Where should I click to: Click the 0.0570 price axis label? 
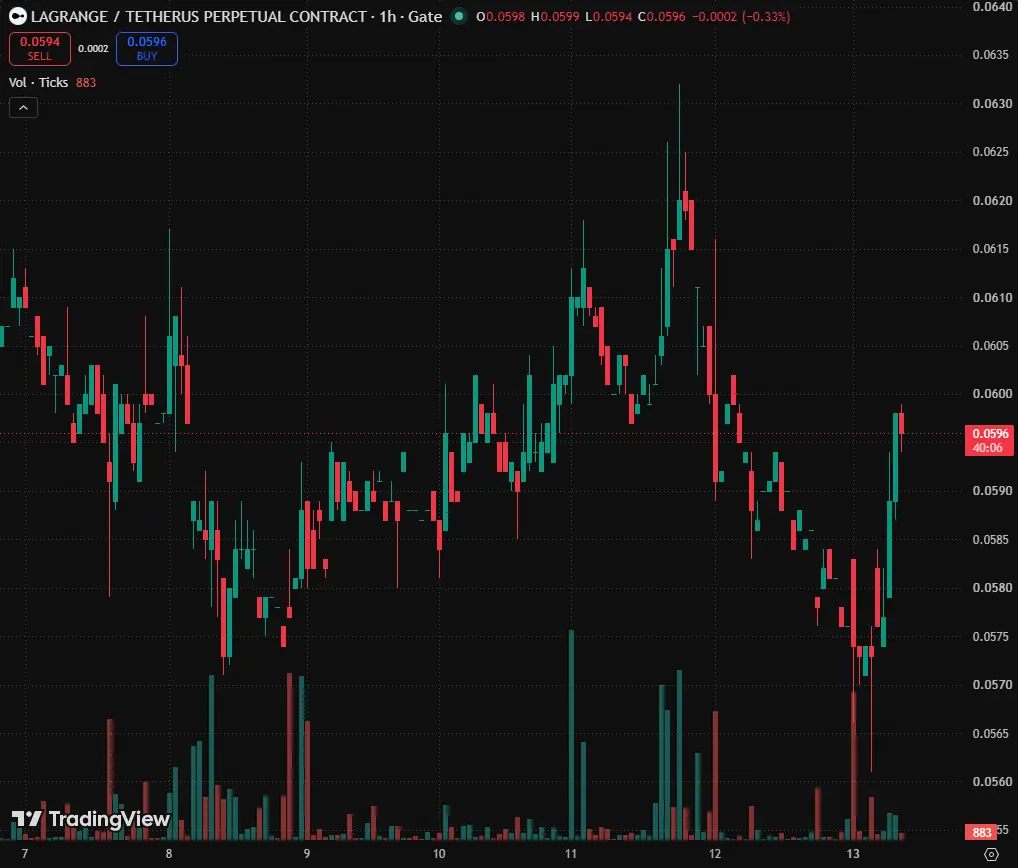coord(992,684)
